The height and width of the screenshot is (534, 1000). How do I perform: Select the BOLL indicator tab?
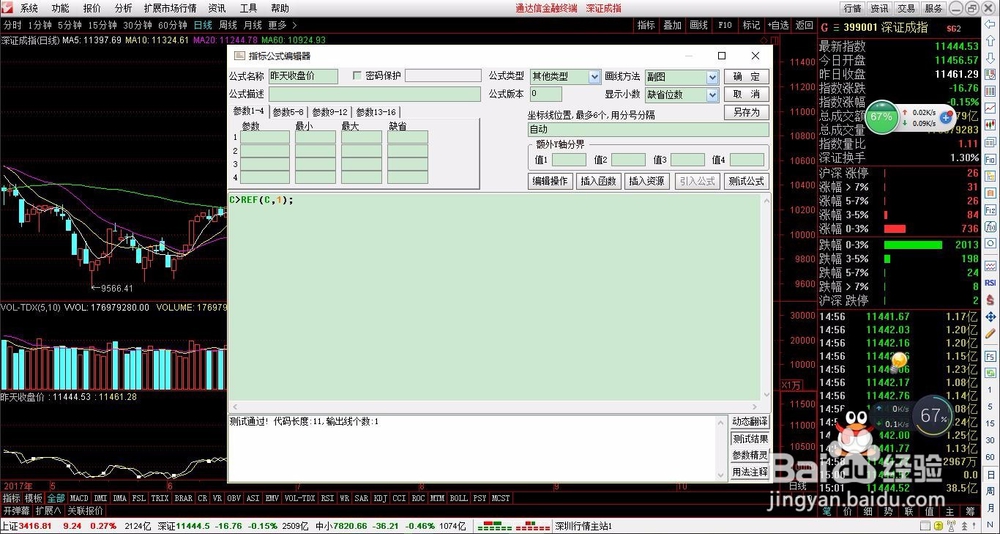coord(459,498)
